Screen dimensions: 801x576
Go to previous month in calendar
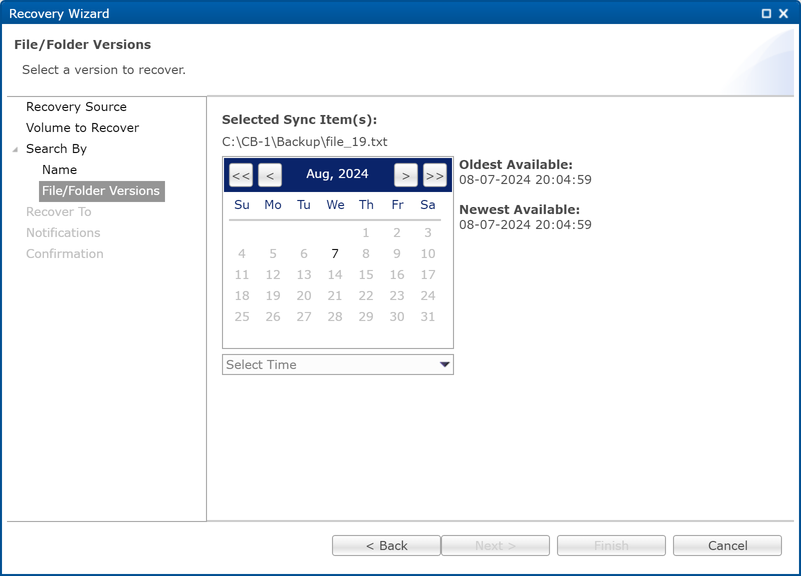pyautogui.click(x=270, y=175)
